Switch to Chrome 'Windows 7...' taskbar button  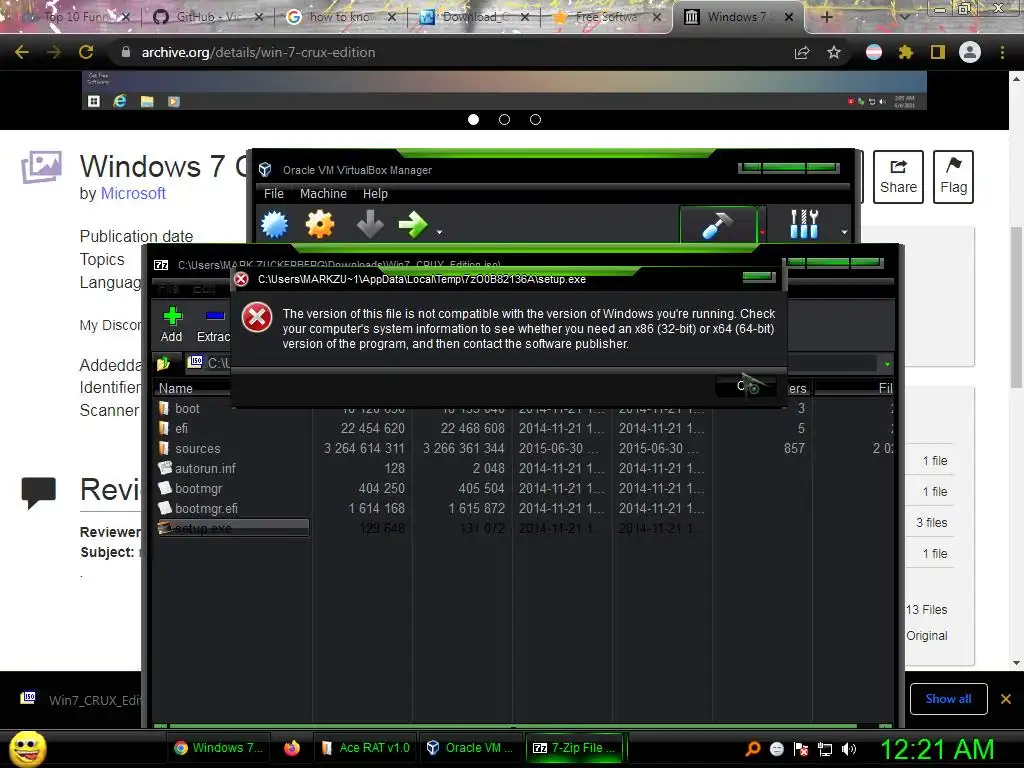click(x=219, y=748)
